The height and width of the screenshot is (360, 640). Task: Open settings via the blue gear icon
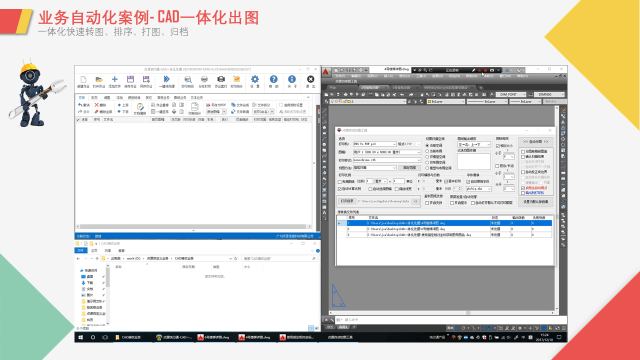(x=255, y=79)
